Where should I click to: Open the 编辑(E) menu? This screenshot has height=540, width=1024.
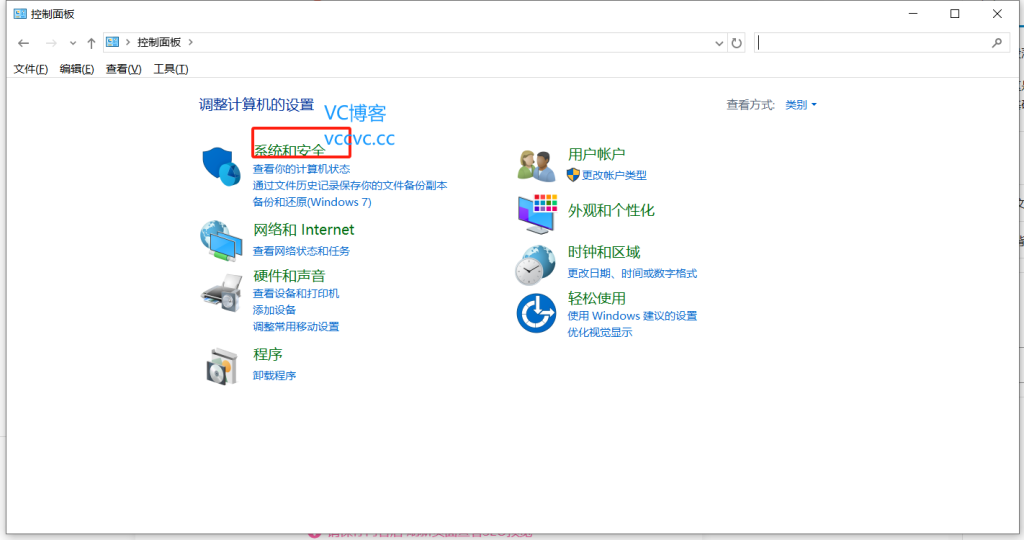point(76,69)
